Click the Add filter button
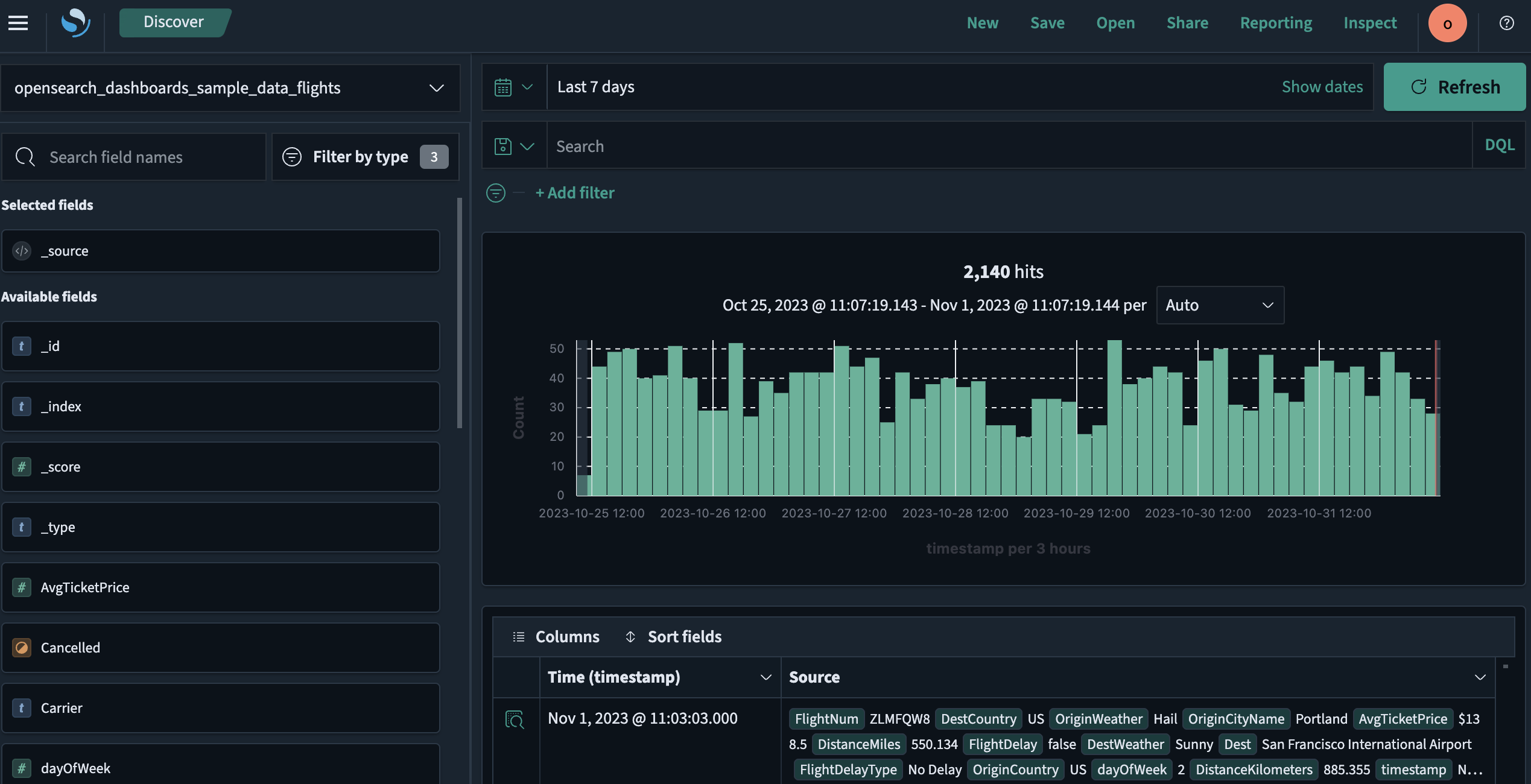Screen dimensions: 1531x784 575,192
